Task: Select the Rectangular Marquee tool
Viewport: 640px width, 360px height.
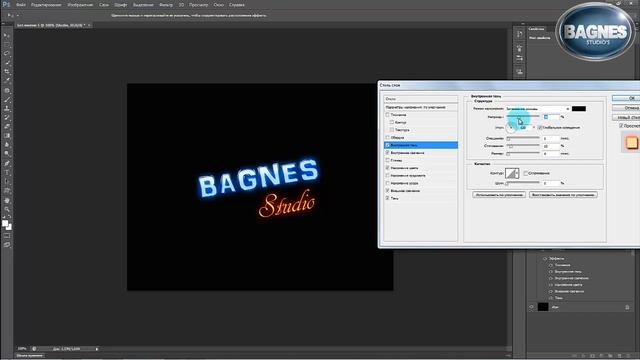Action: (7, 44)
